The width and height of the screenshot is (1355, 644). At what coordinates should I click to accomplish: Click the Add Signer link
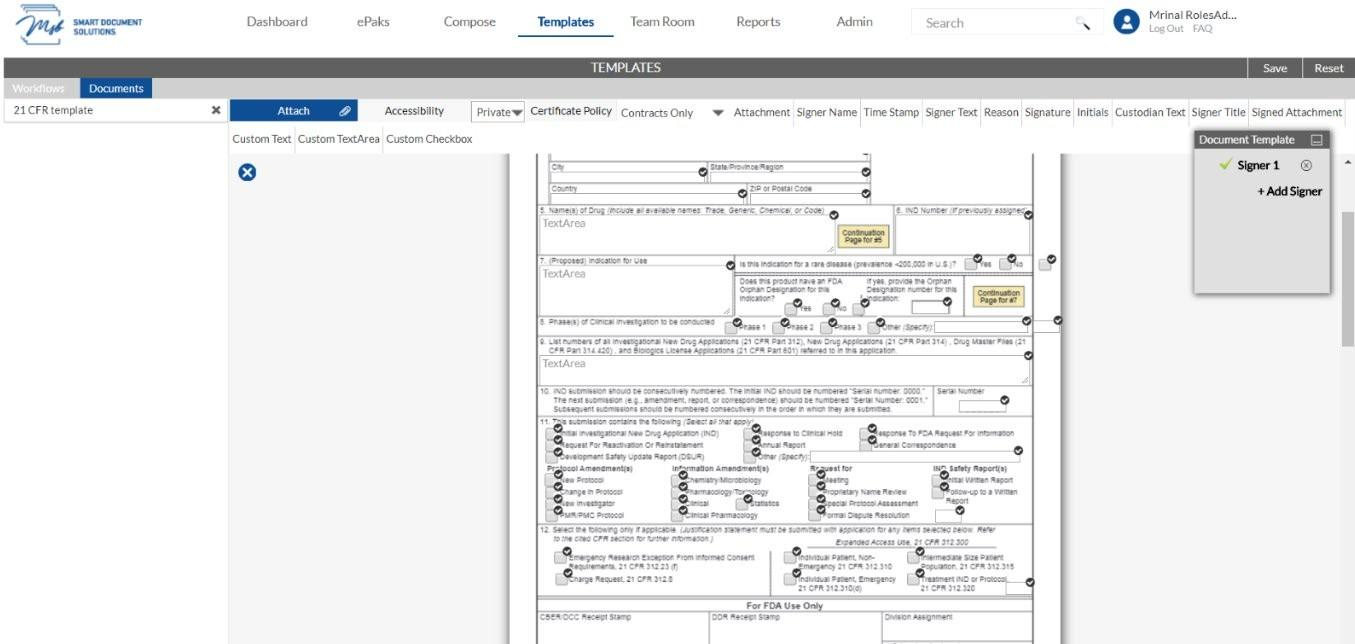1290,191
